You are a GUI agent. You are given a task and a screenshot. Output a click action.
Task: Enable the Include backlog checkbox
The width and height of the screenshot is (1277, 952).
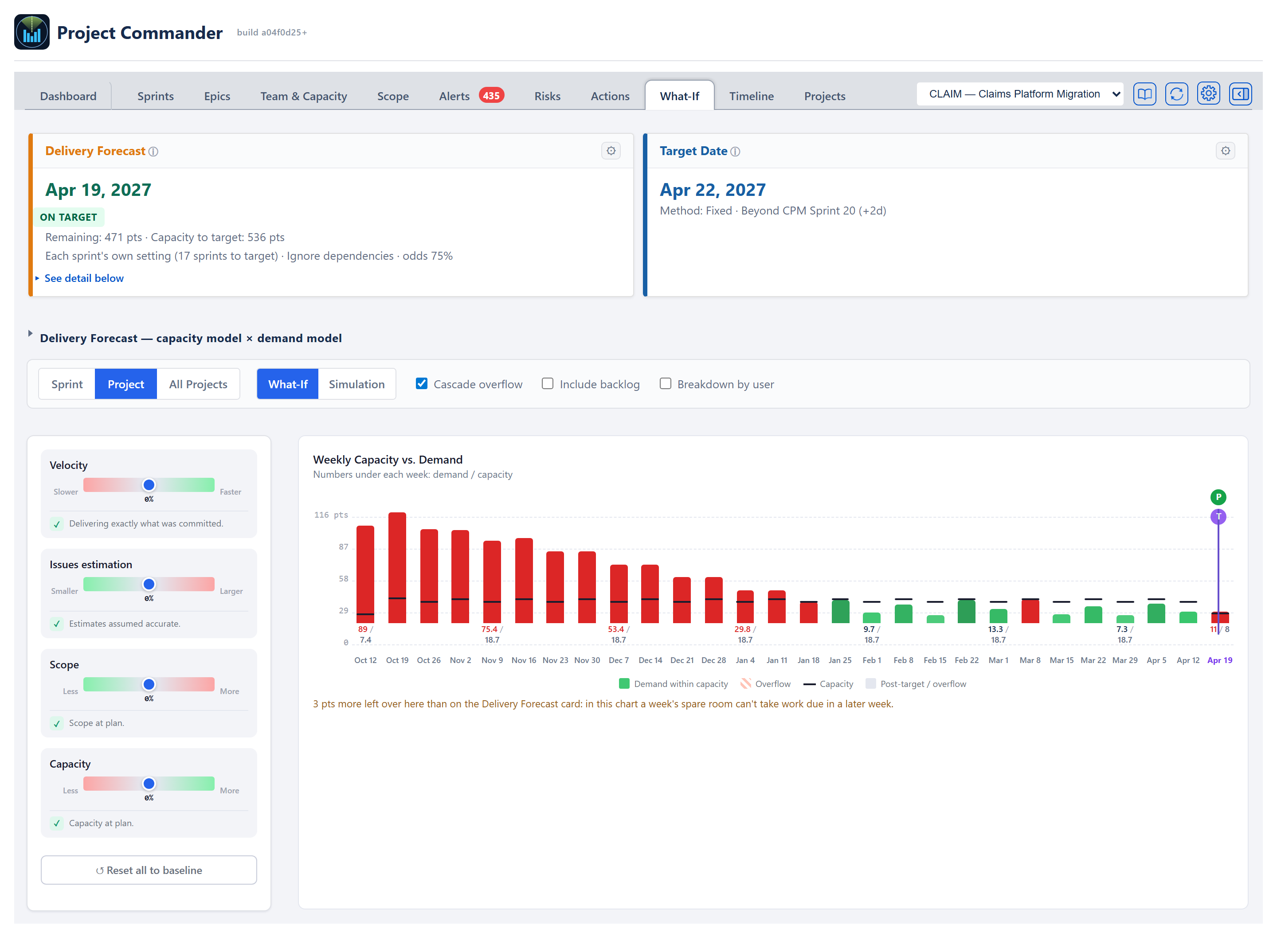tap(548, 384)
